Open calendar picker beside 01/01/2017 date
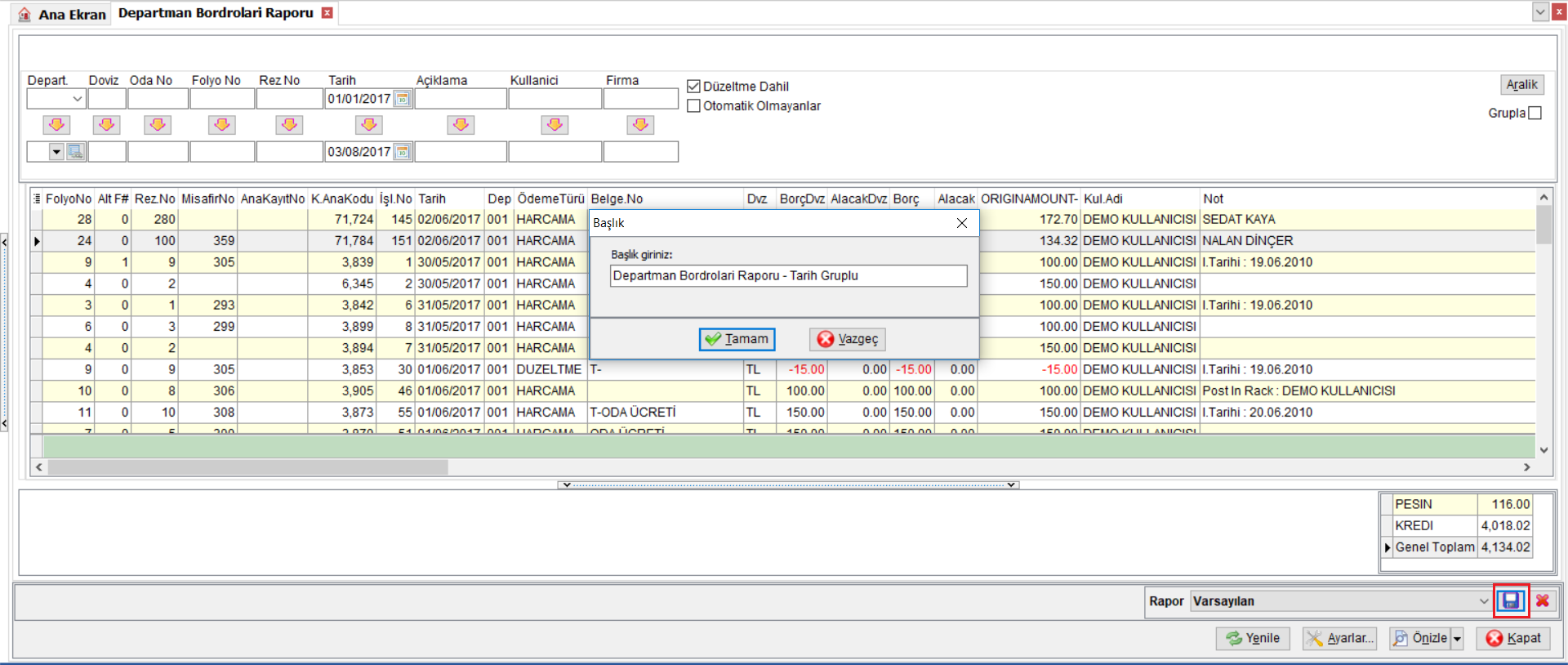 (402, 99)
